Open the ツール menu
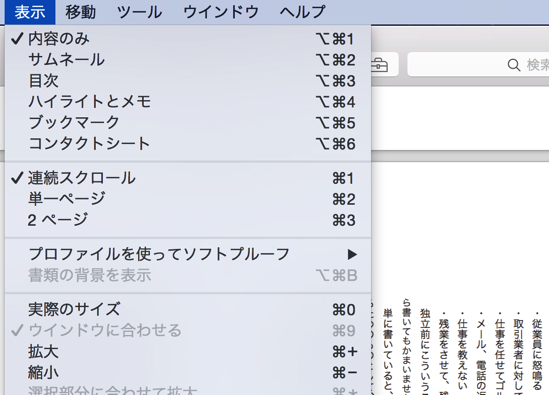The height and width of the screenshot is (395, 549). pyautogui.click(x=139, y=12)
